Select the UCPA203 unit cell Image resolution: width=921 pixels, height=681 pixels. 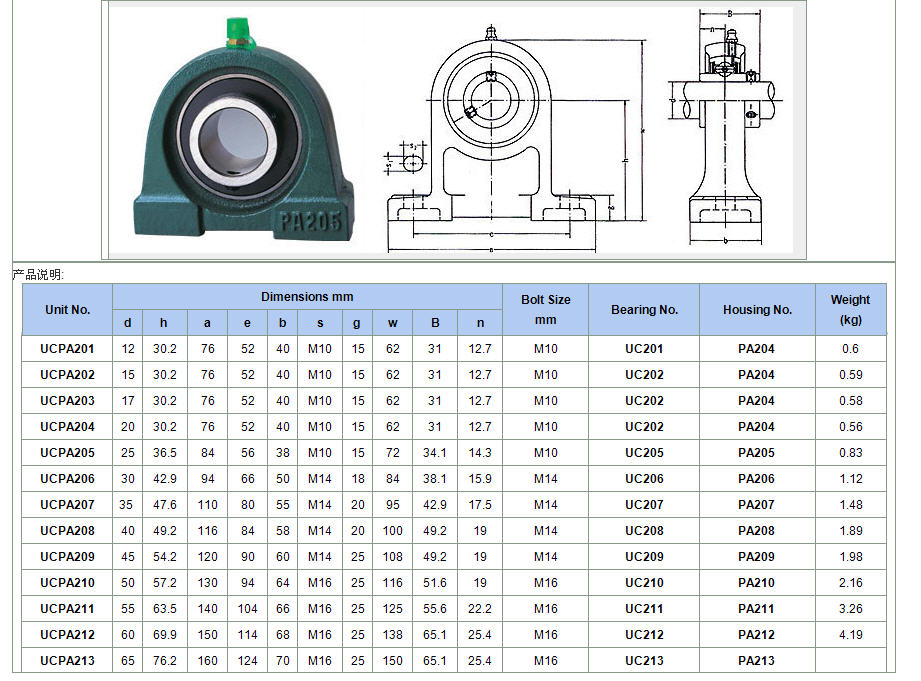coord(68,400)
